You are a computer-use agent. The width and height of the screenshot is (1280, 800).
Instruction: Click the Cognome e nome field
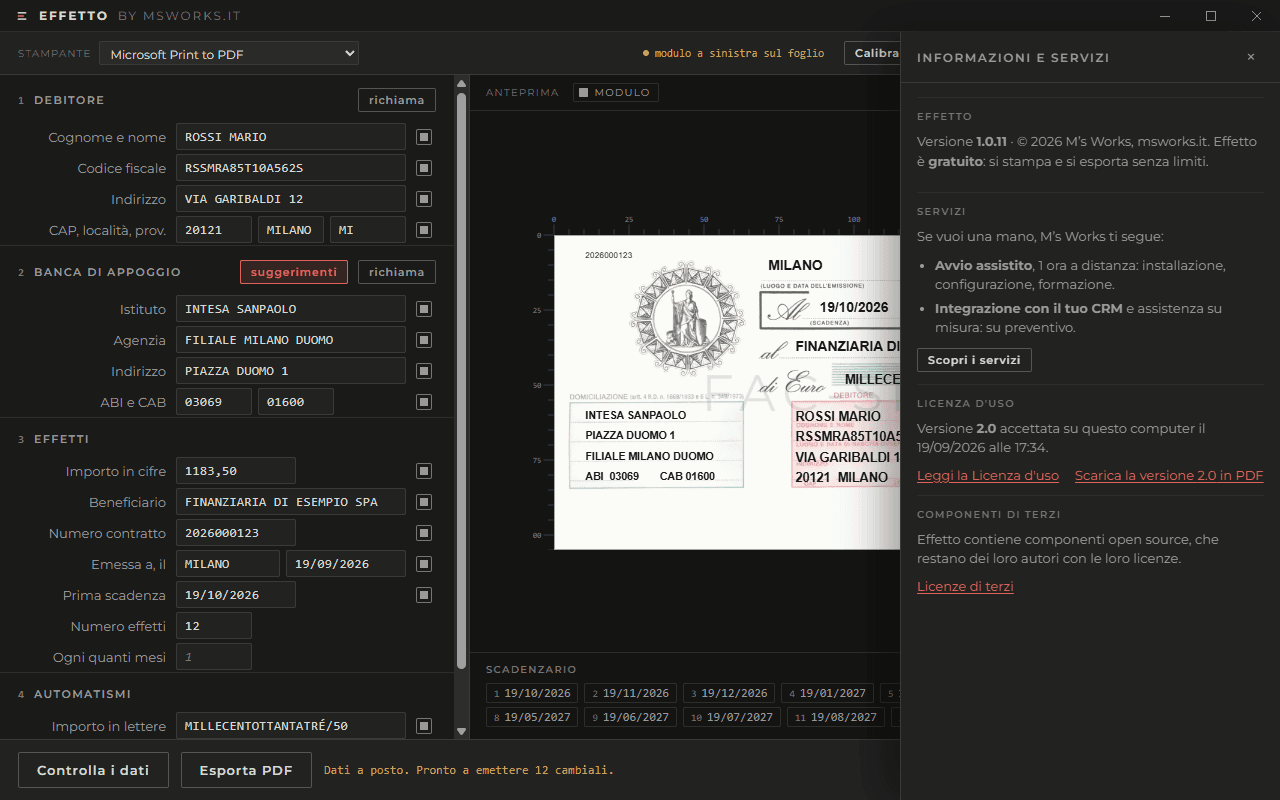tap(291, 137)
